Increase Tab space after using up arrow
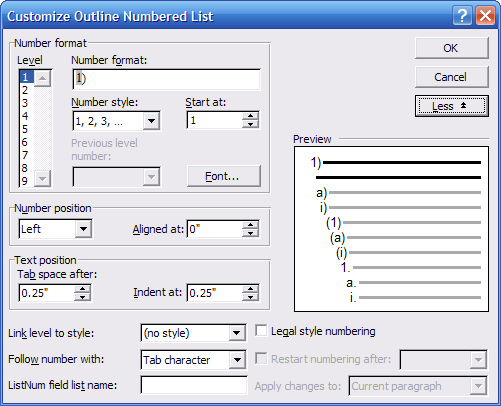This screenshot has width=501, height=406. (82, 289)
